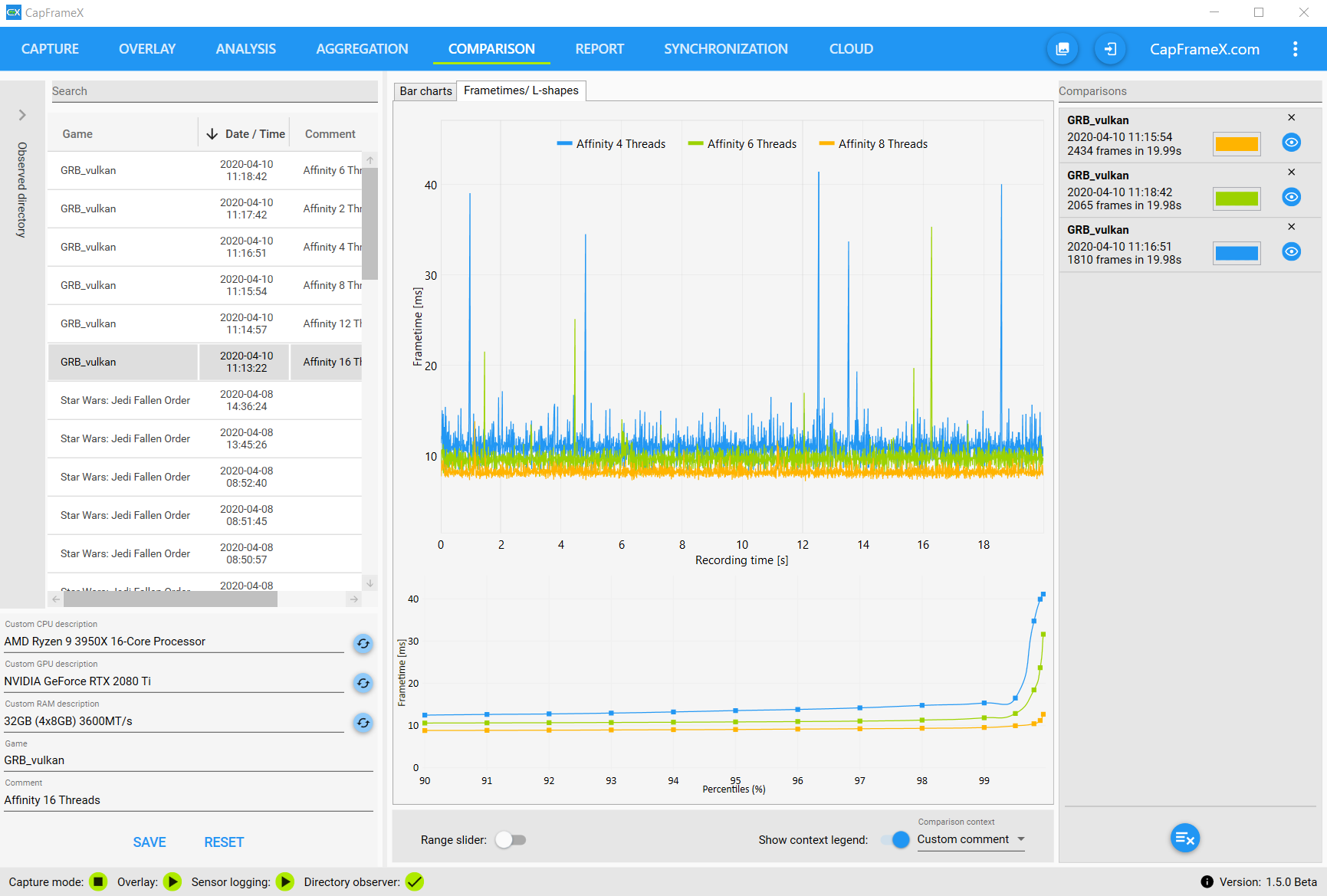Open the CapFrameX.com link

point(1204,49)
